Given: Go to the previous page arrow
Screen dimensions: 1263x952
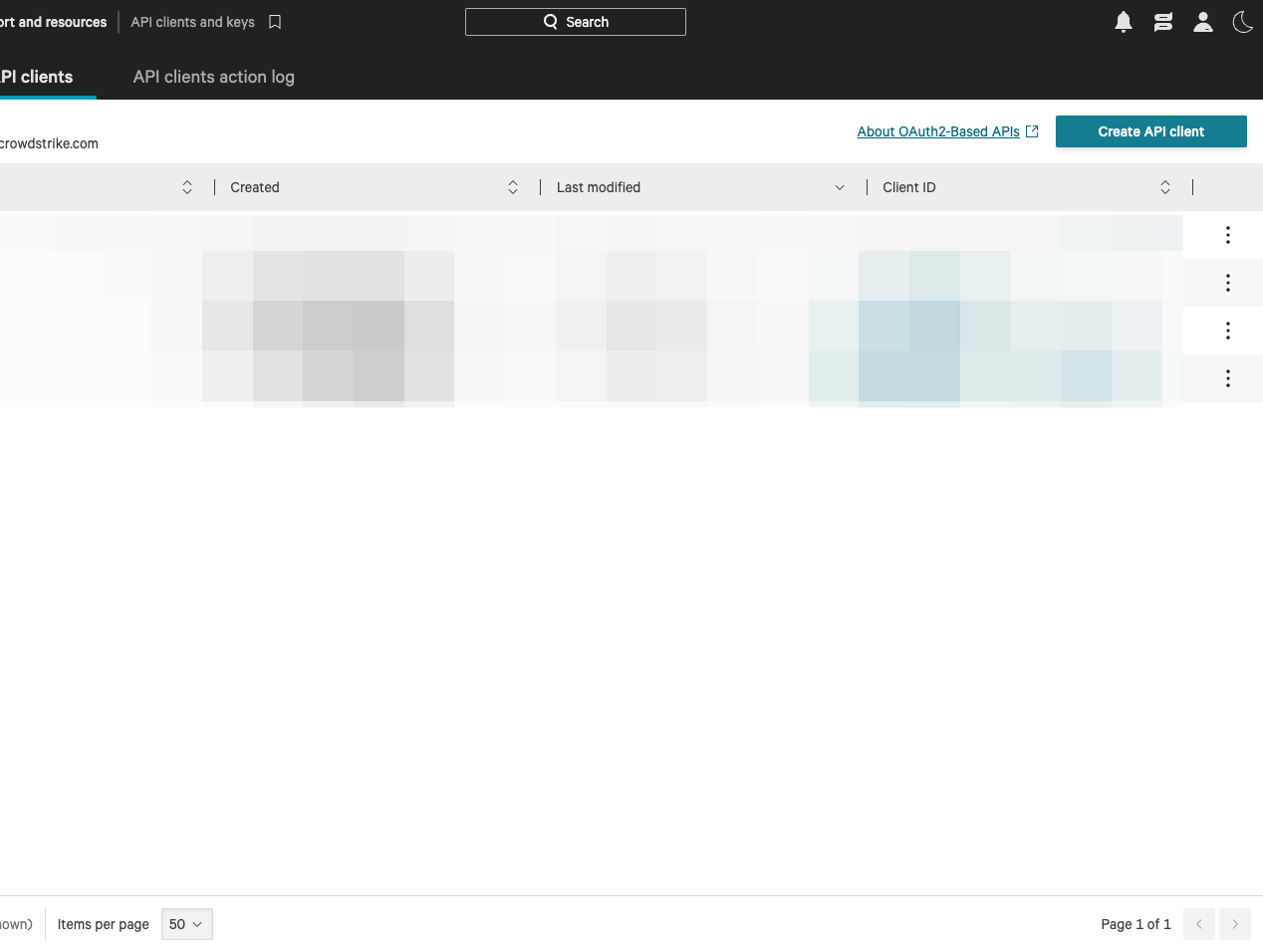Looking at the screenshot, I should coord(1199,924).
